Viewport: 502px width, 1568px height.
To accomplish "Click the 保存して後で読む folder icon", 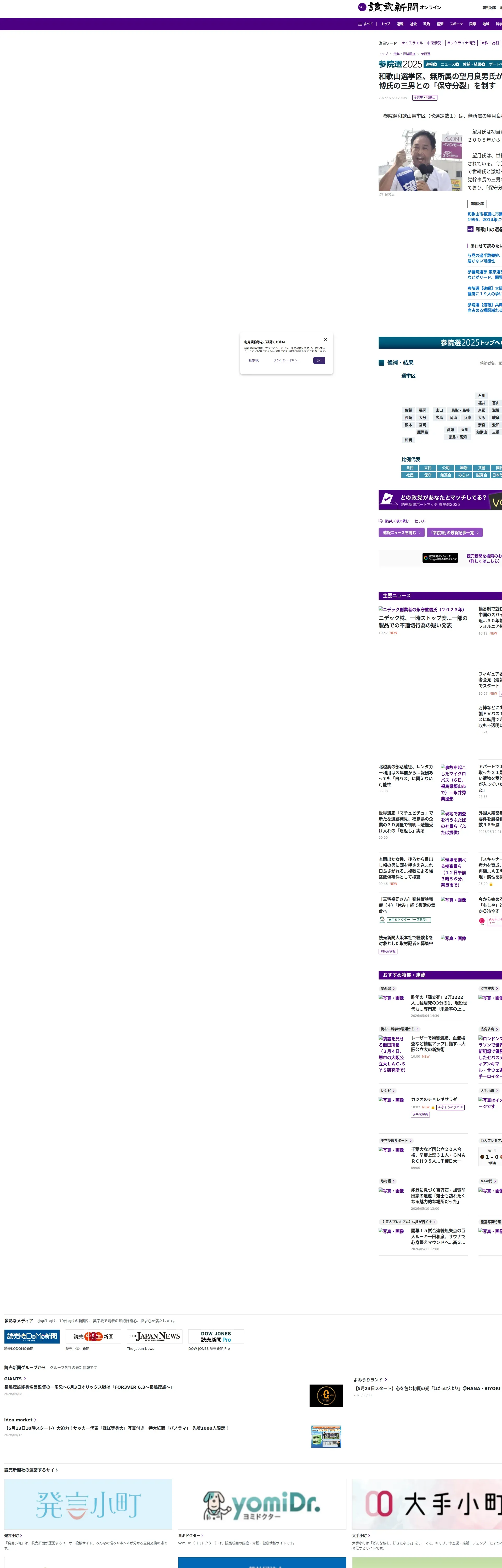I will click(380, 521).
